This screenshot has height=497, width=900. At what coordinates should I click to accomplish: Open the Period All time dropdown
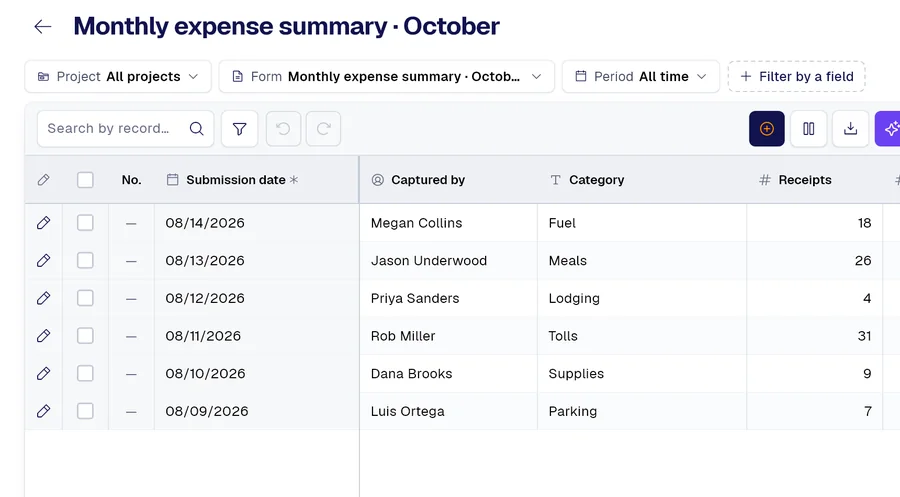point(641,76)
